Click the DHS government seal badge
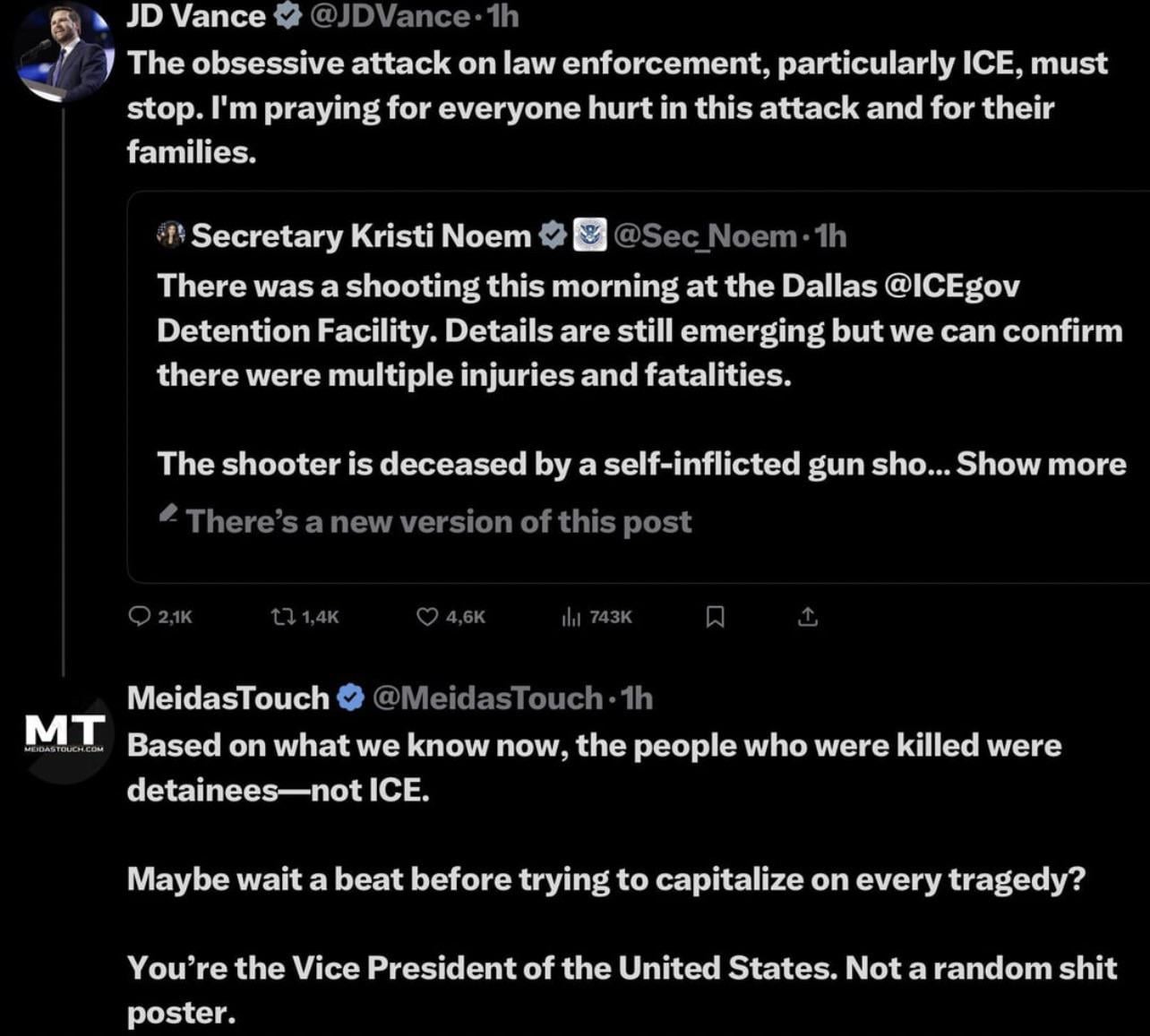This screenshot has width=1150, height=1036. pyautogui.click(x=589, y=235)
